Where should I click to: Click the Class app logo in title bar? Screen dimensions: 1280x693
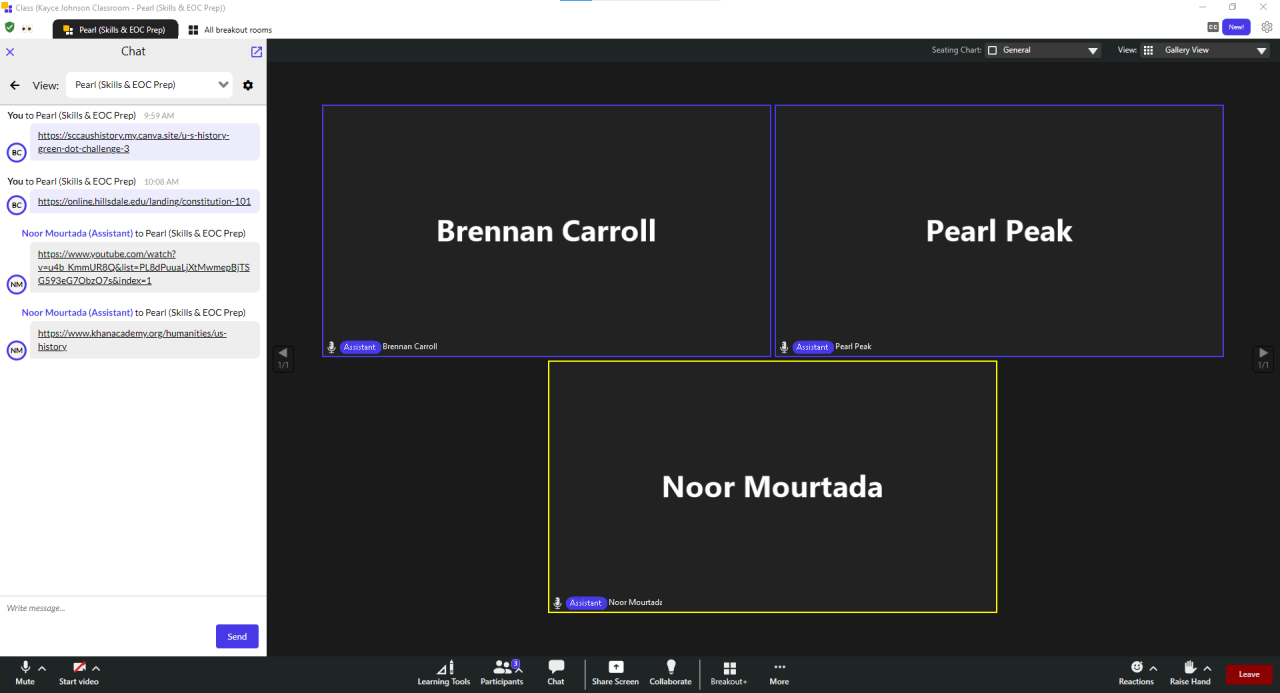pyautogui.click(x=7, y=7)
